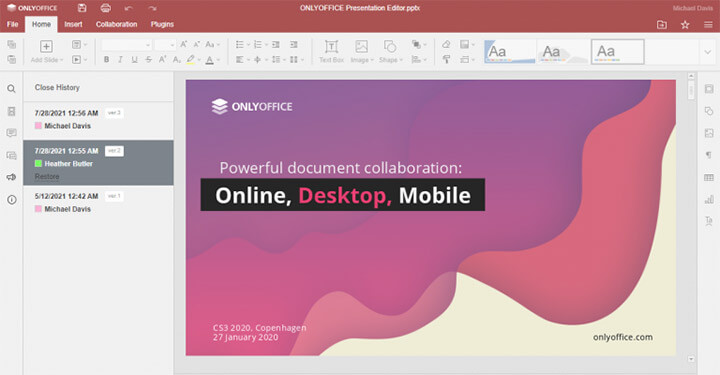Mark the file as favorite with star

click(x=685, y=25)
